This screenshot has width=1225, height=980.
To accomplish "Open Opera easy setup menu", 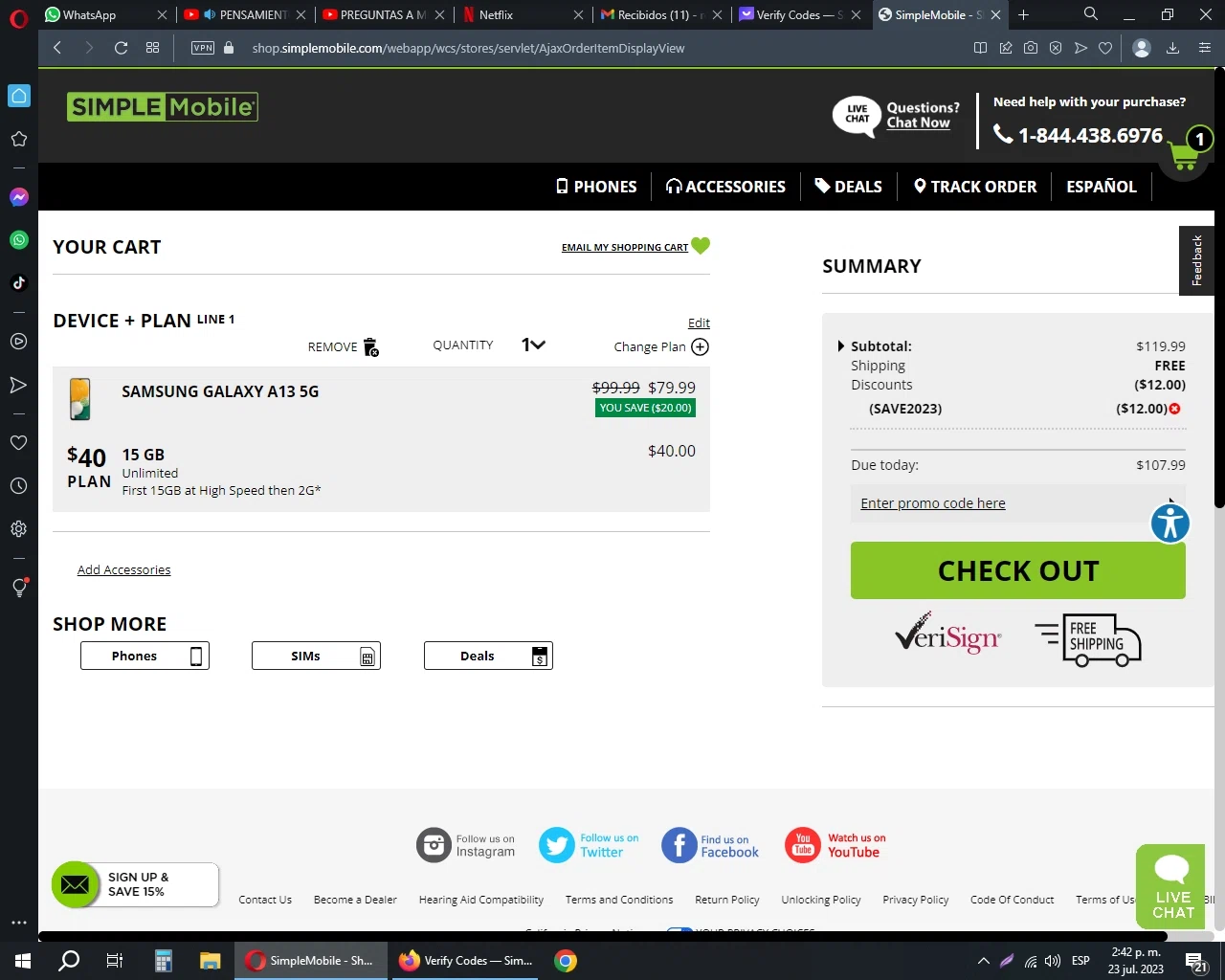I will (x=1205, y=48).
